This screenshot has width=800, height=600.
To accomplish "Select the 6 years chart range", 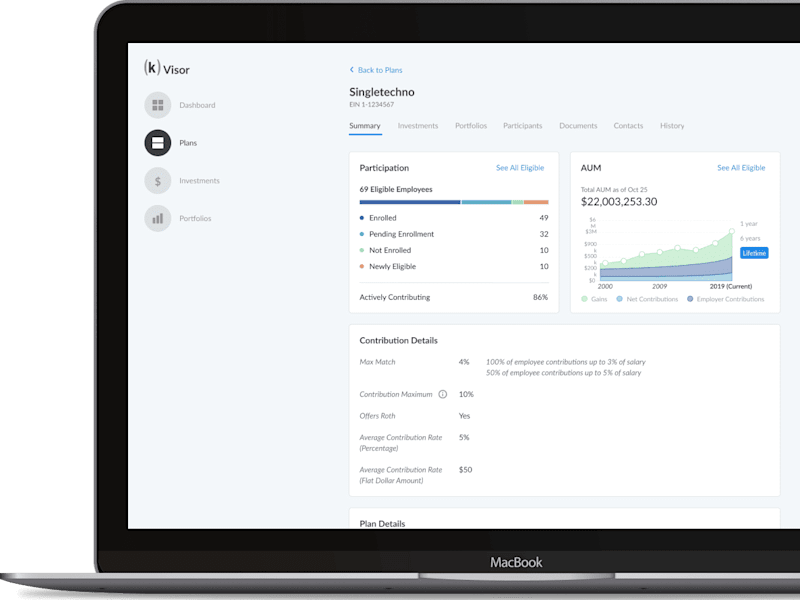I will (x=750, y=238).
